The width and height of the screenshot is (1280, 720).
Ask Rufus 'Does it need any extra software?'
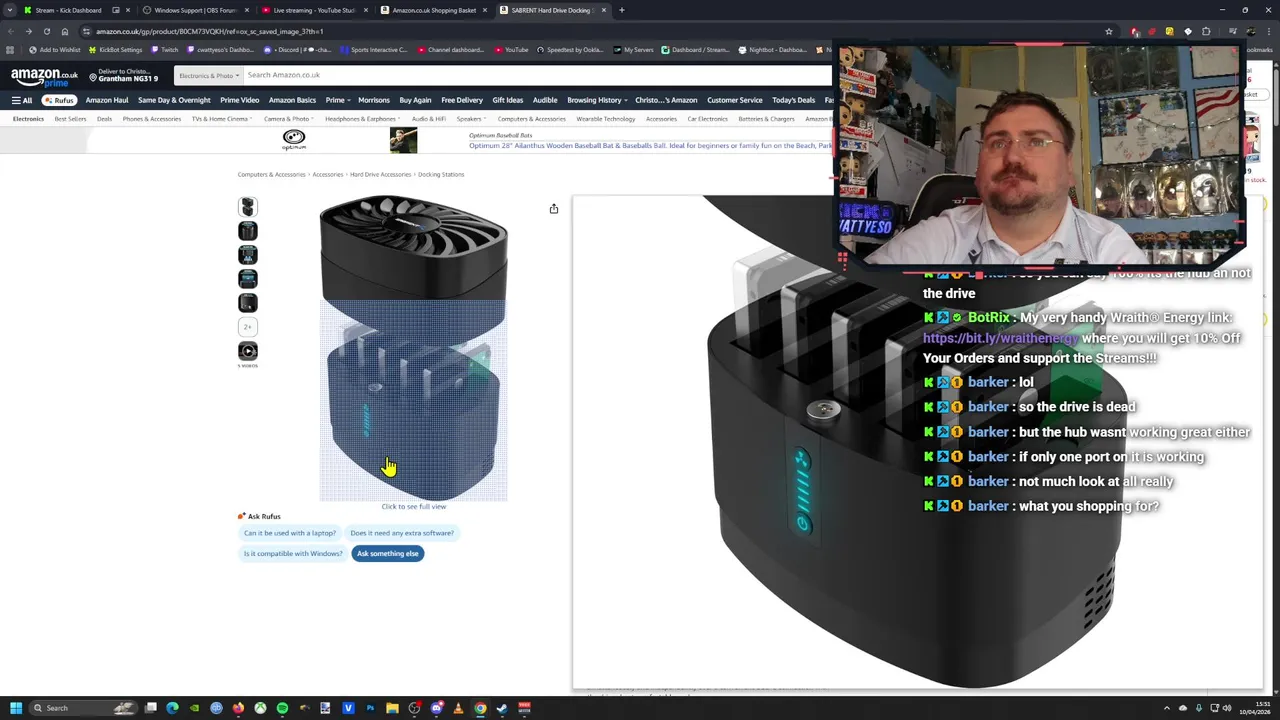pyautogui.click(x=402, y=533)
